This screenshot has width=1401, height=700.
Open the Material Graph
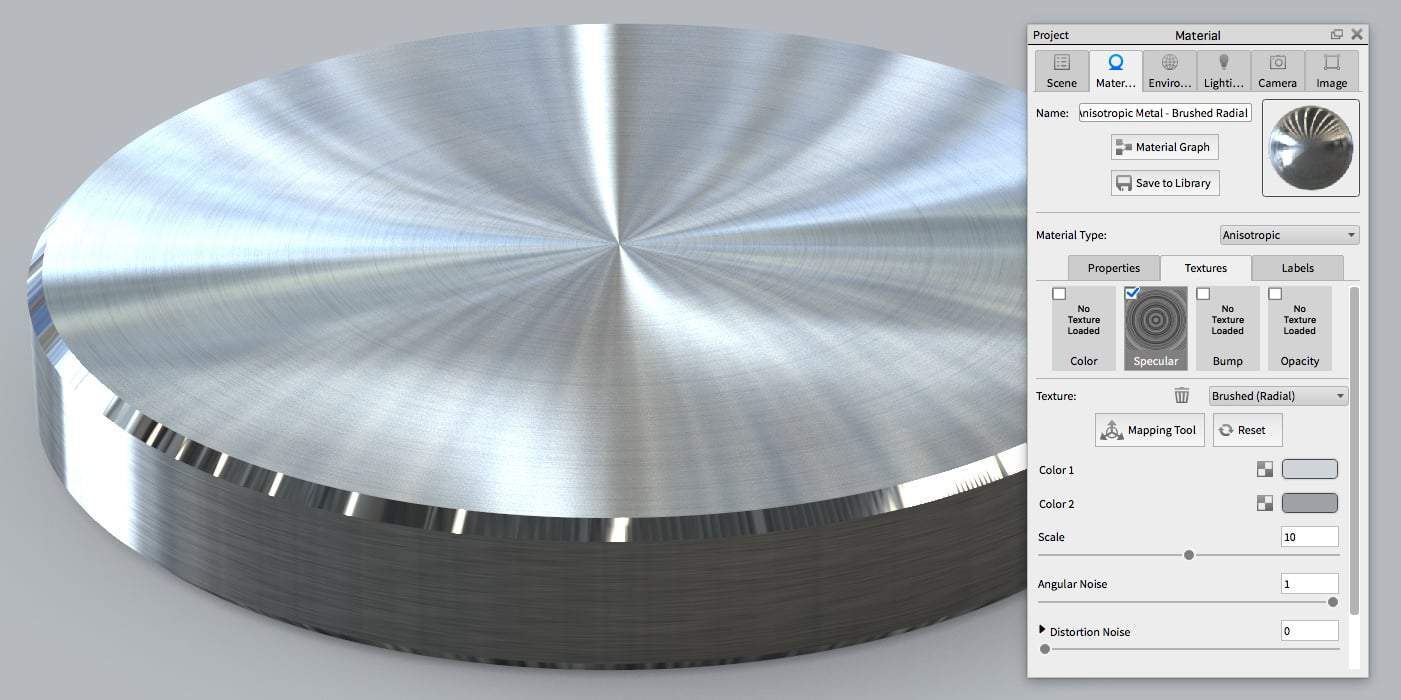(1163, 146)
